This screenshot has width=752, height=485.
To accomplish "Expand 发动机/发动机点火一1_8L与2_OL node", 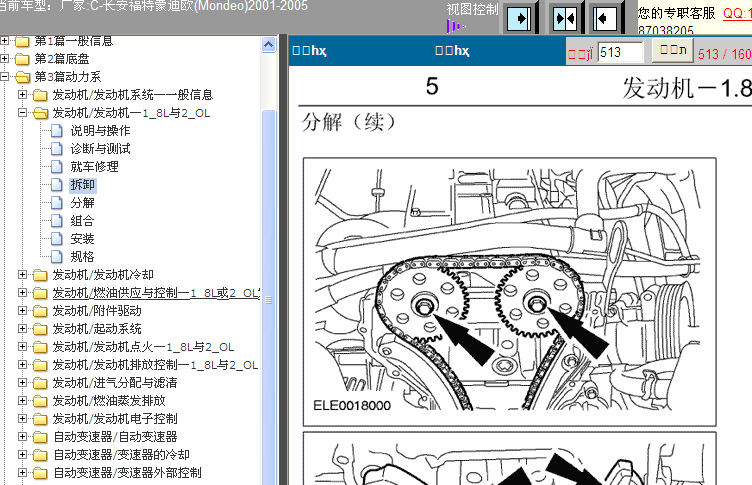I will point(23,346).
